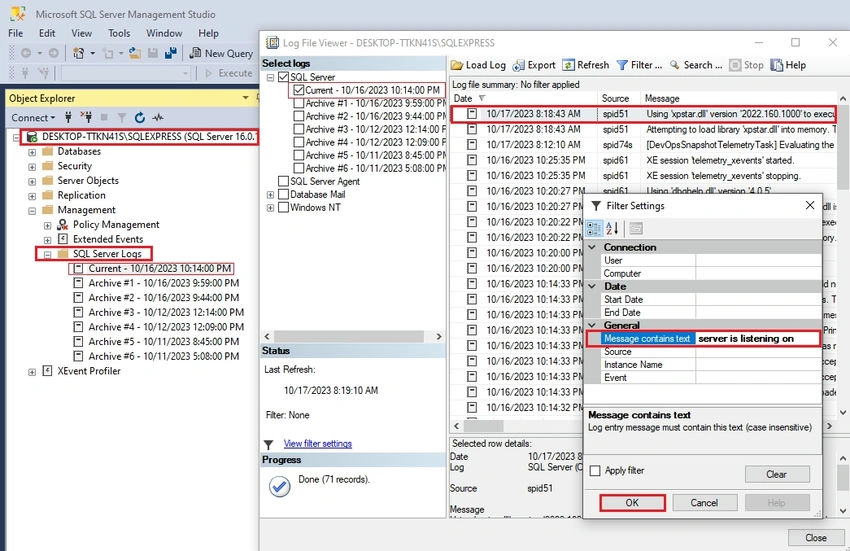Click the Property Pages icon in Filter Settings

point(636,228)
